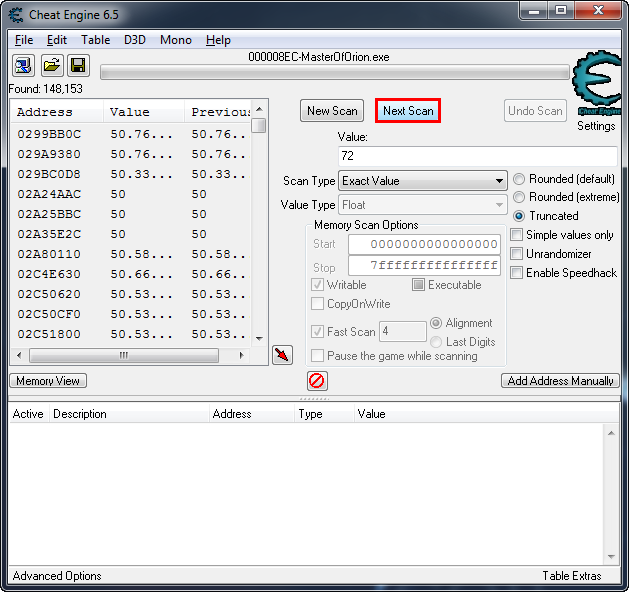Toggle the Executable checkbox
The width and height of the screenshot is (629, 592).
[x=418, y=285]
